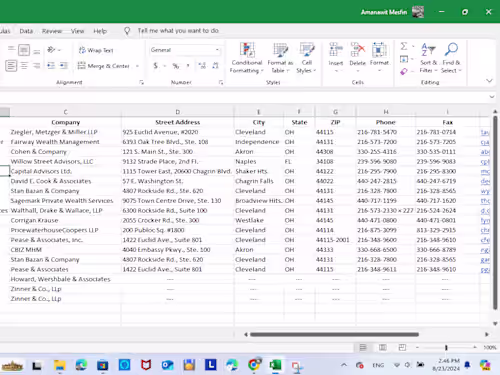Click the zoom slider handle
This screenshot has height=375, width=500.
pos(446,347)
